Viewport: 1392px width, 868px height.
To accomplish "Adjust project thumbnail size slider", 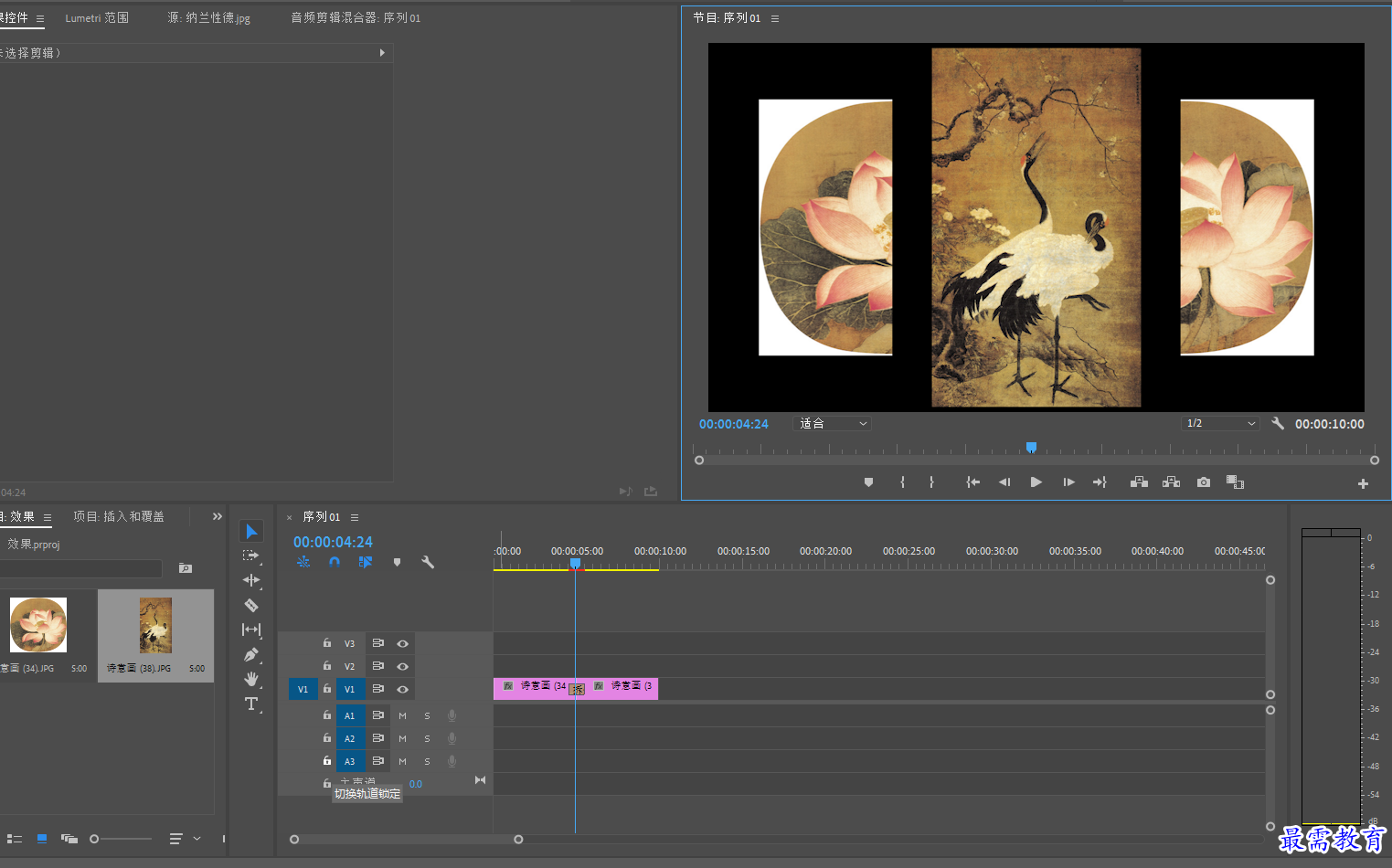I will pos(94,839).
